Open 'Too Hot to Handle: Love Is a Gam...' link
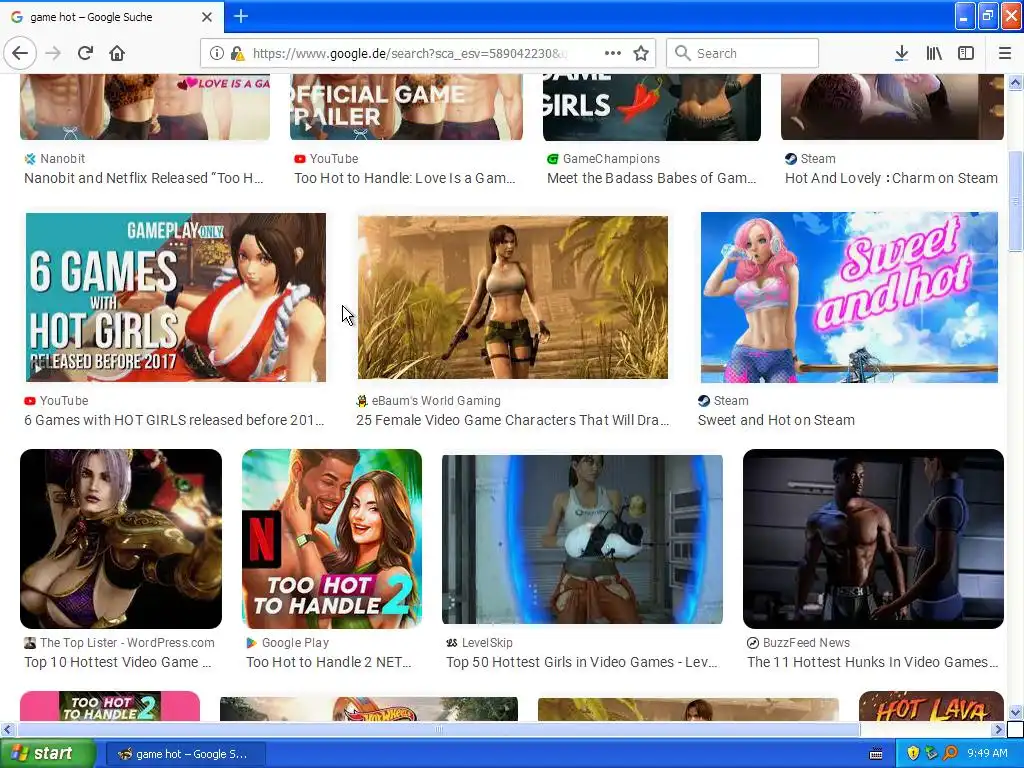 pyautogui.click(x=405, y=178)
